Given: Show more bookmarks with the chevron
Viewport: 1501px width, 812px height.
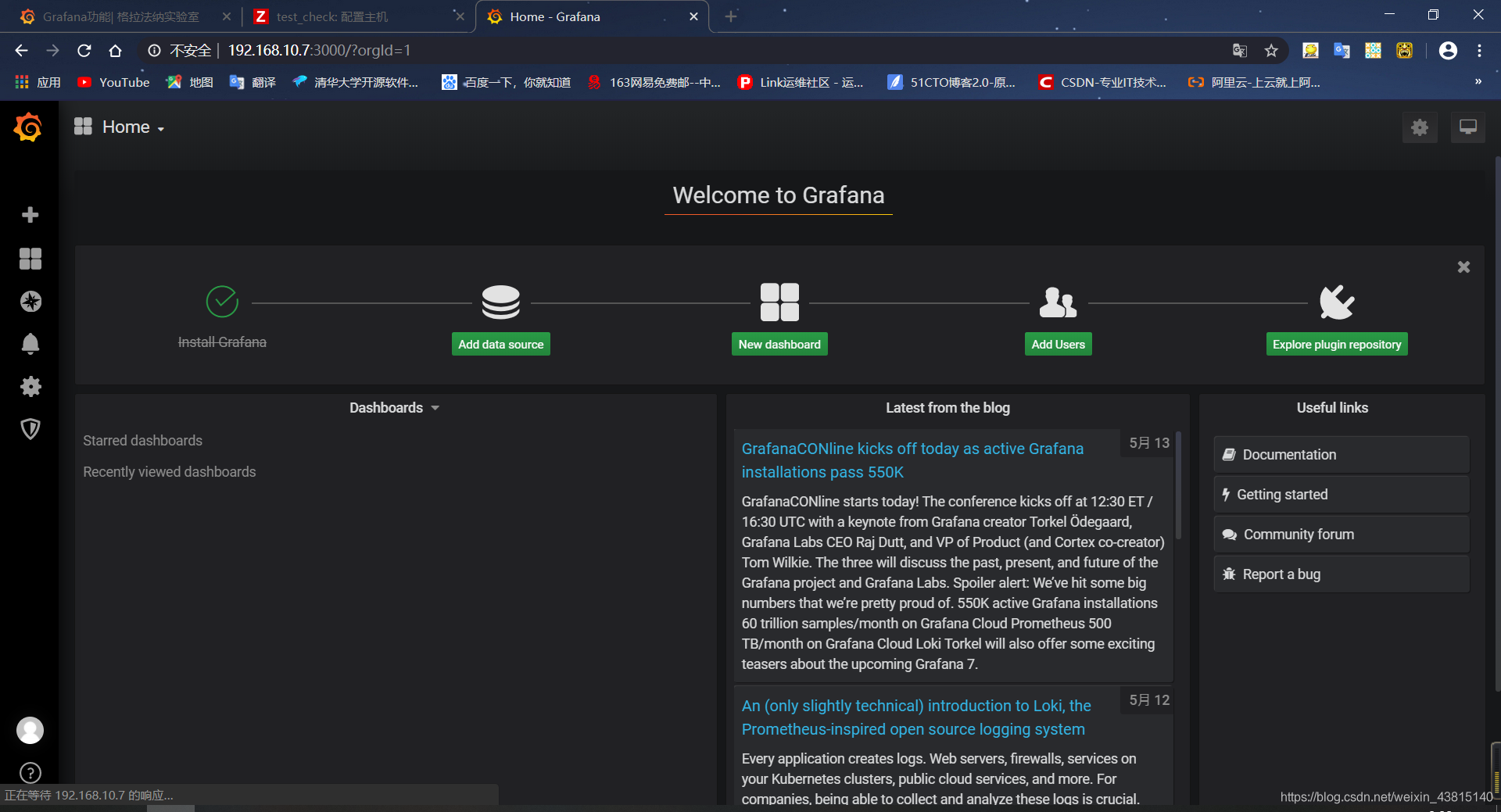Looking at the screenshot, I should click(1478, 82).
